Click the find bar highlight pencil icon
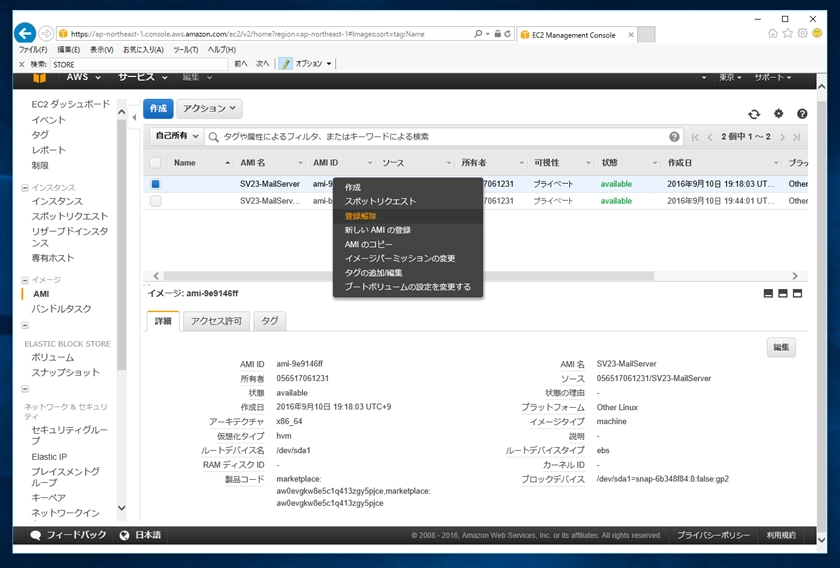 click(286, 64)
